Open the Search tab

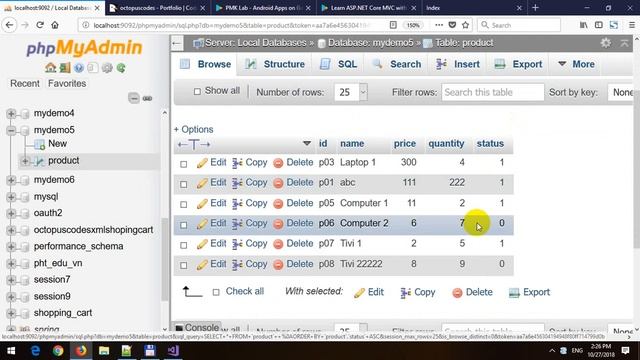click(397, 64)
